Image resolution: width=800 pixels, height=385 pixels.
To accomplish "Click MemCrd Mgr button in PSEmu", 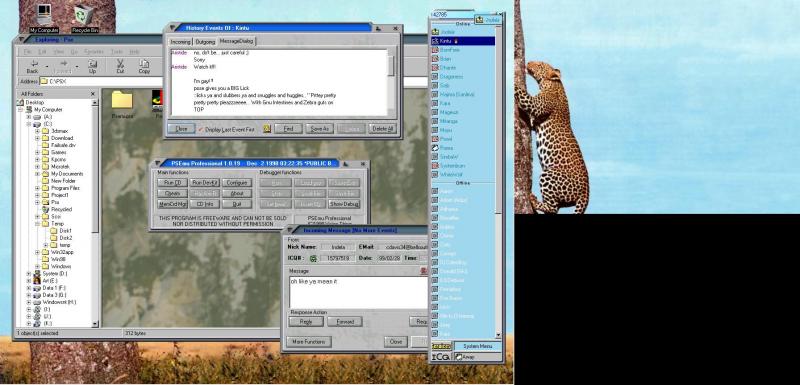I will [x=172, y=204].
